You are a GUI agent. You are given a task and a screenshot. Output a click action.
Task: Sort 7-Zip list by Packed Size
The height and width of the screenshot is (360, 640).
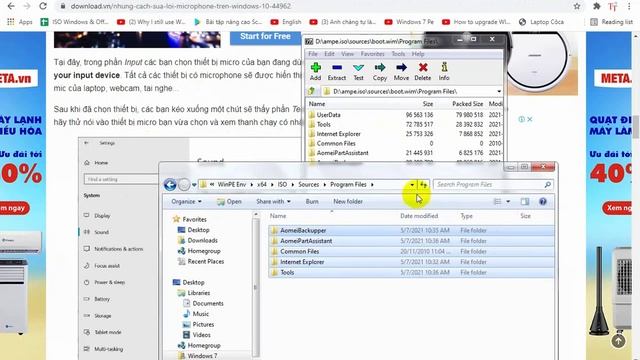[467, 104]
